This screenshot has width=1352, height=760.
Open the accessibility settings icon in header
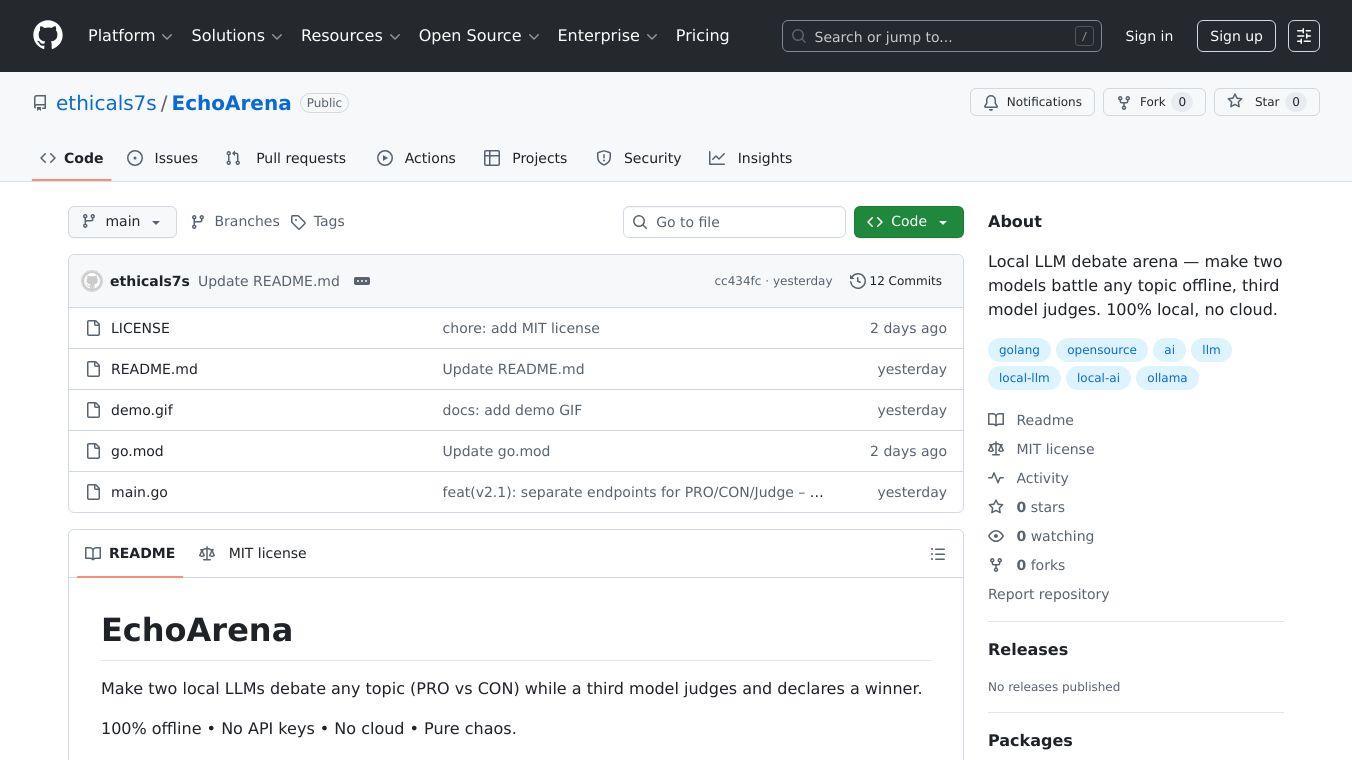coord(1303,36)
